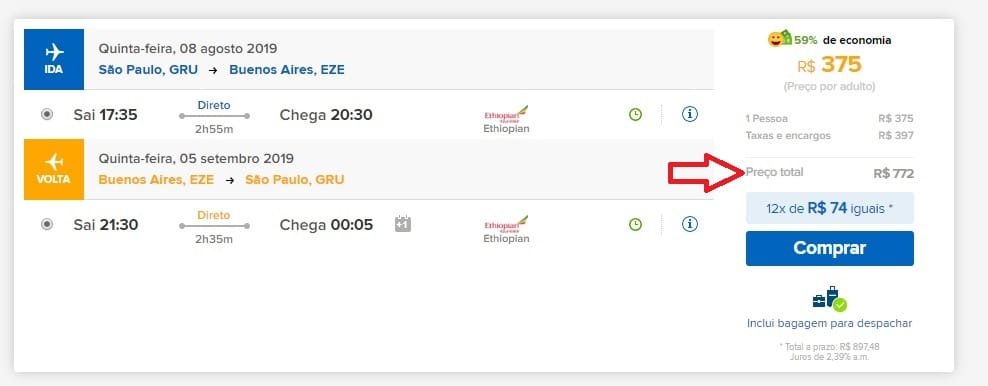The height and width of the screenshot is (386, 988).
Task: Click the São Paulo, GRU outbound origin
Action: tap(148, 70)
